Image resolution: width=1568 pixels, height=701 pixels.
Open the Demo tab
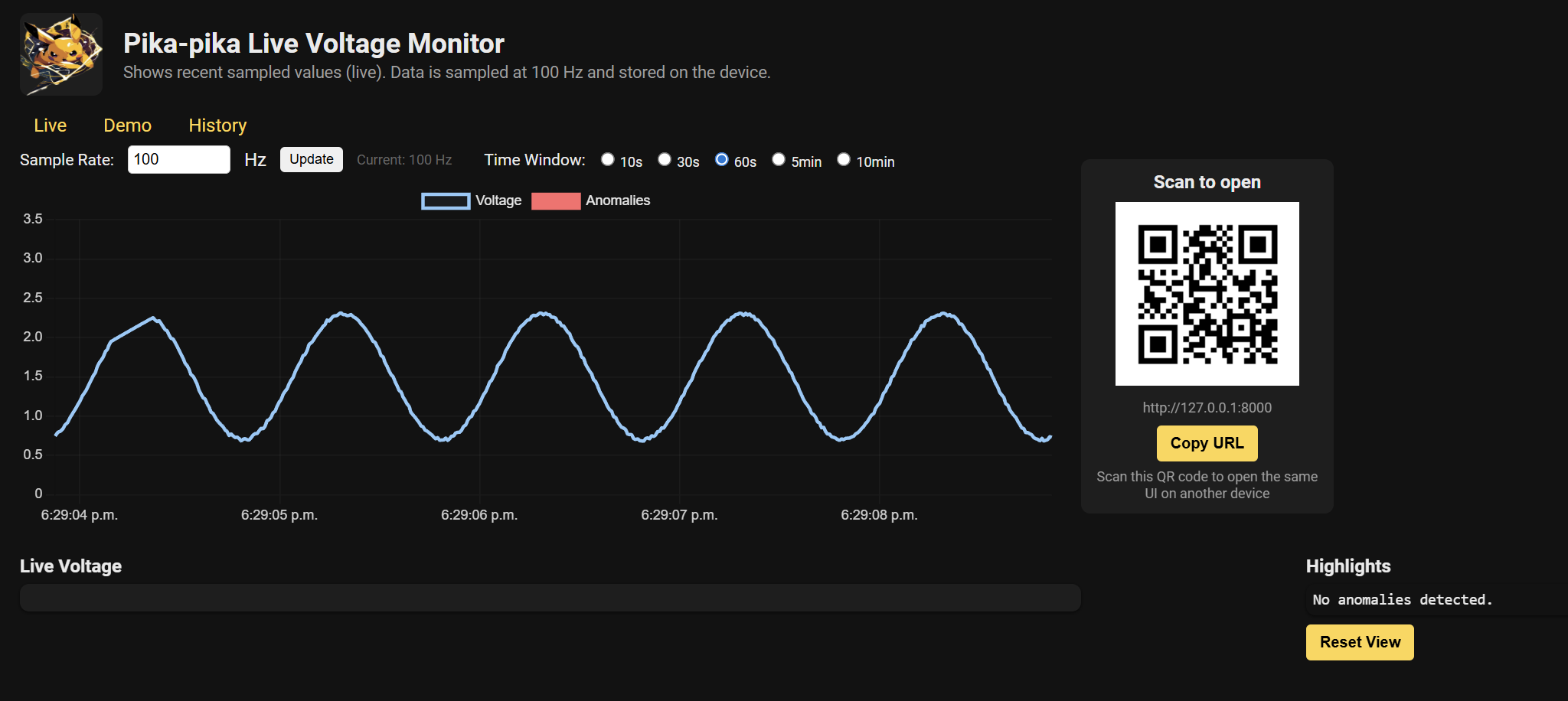(128, 126)
